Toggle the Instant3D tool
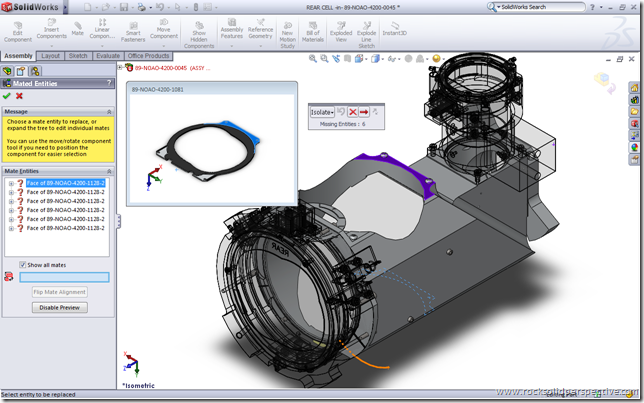644x403 pixels. (394, 29)
